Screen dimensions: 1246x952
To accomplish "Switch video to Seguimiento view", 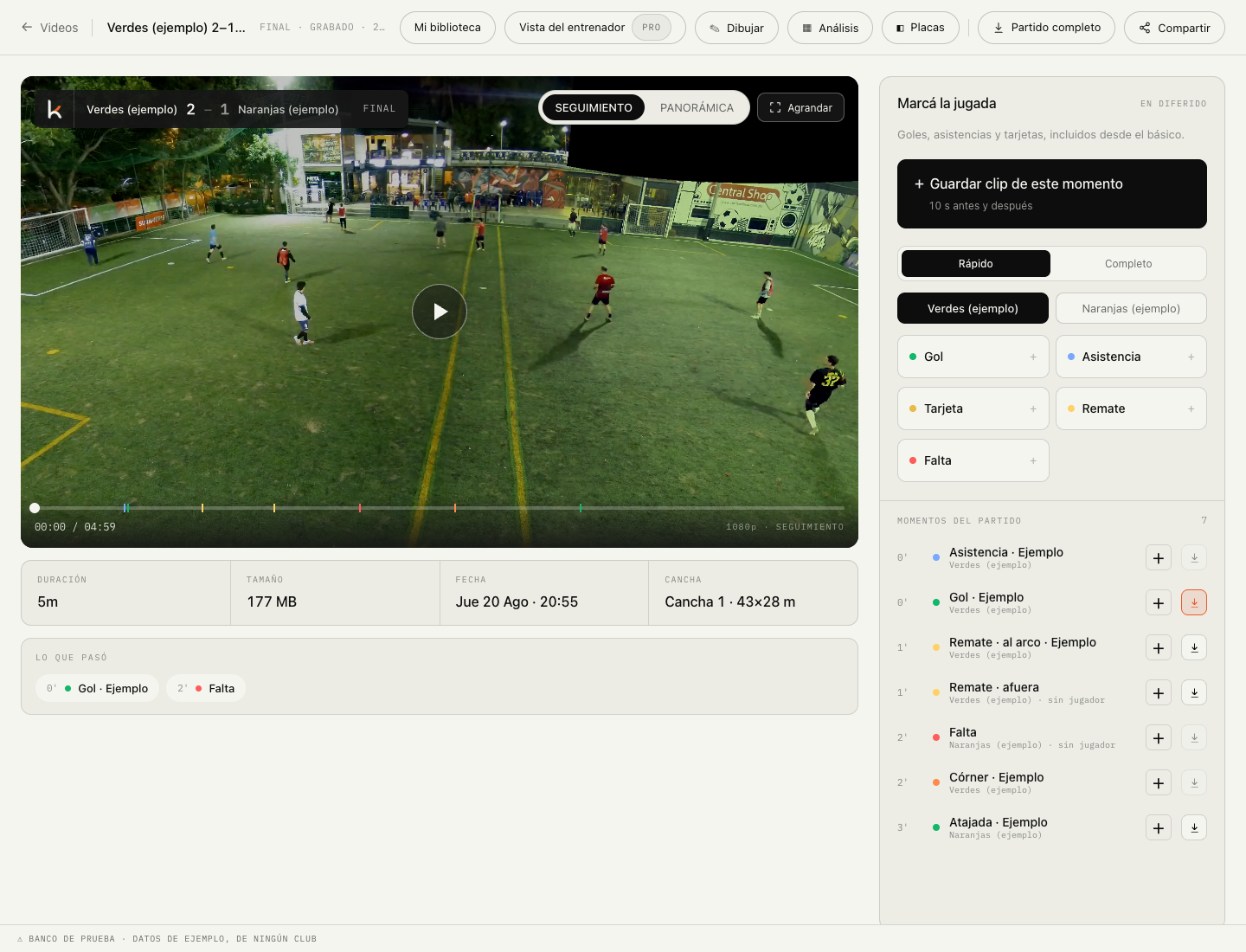I will [x=594, y=107].
